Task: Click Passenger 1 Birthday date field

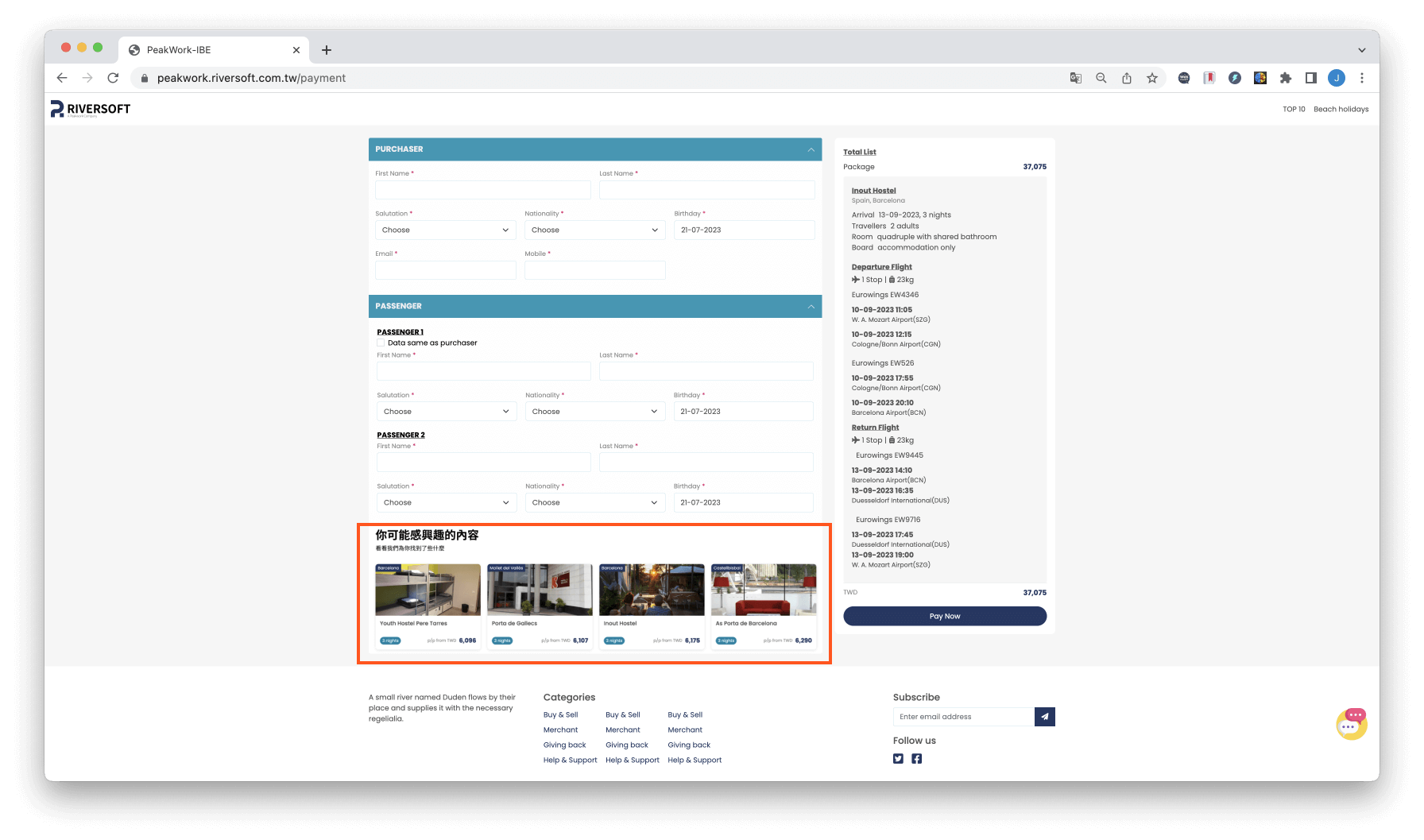Action: point(744,412)
